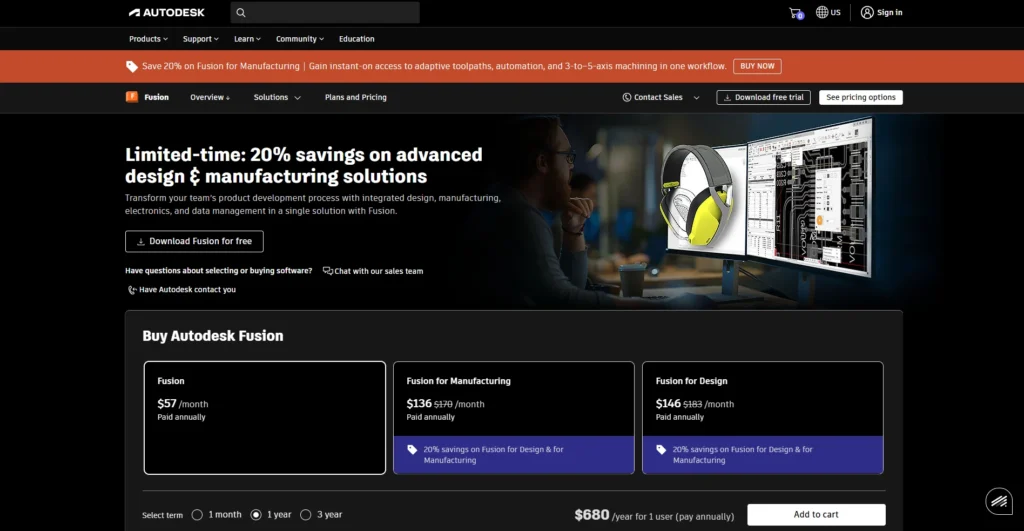Click the search magnifier icon
Image resolution: width=1024 pixels, height=531 pixels.
(x=241, y=12)
